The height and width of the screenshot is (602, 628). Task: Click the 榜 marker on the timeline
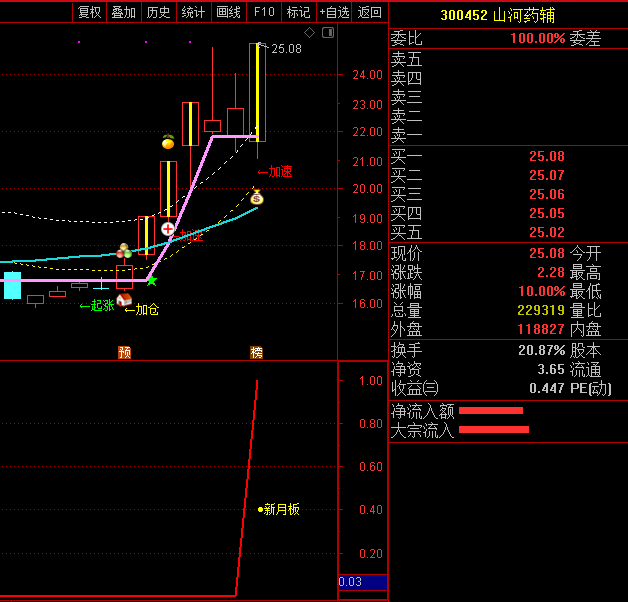257,352
